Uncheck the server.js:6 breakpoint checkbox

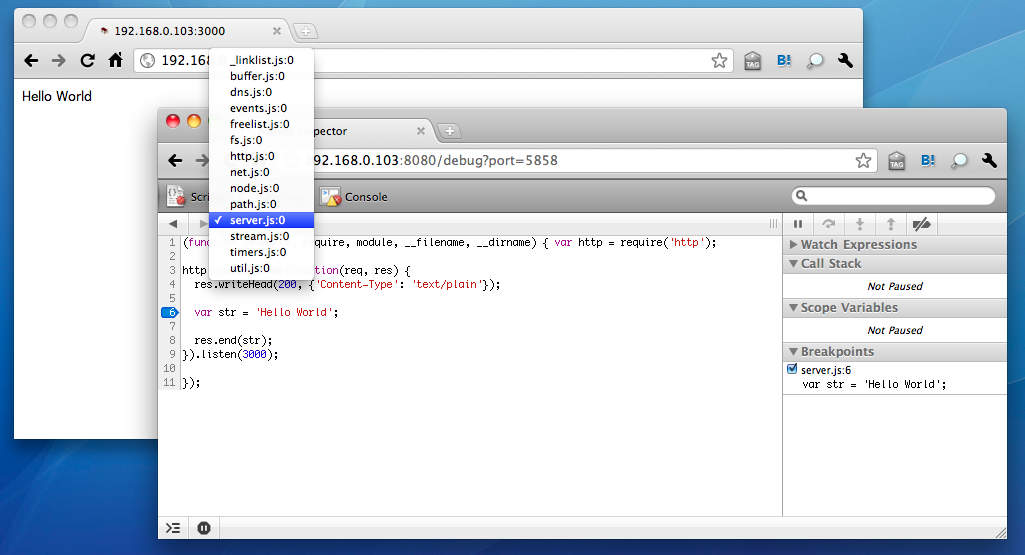pyautogui.click(x=793, y=370)
